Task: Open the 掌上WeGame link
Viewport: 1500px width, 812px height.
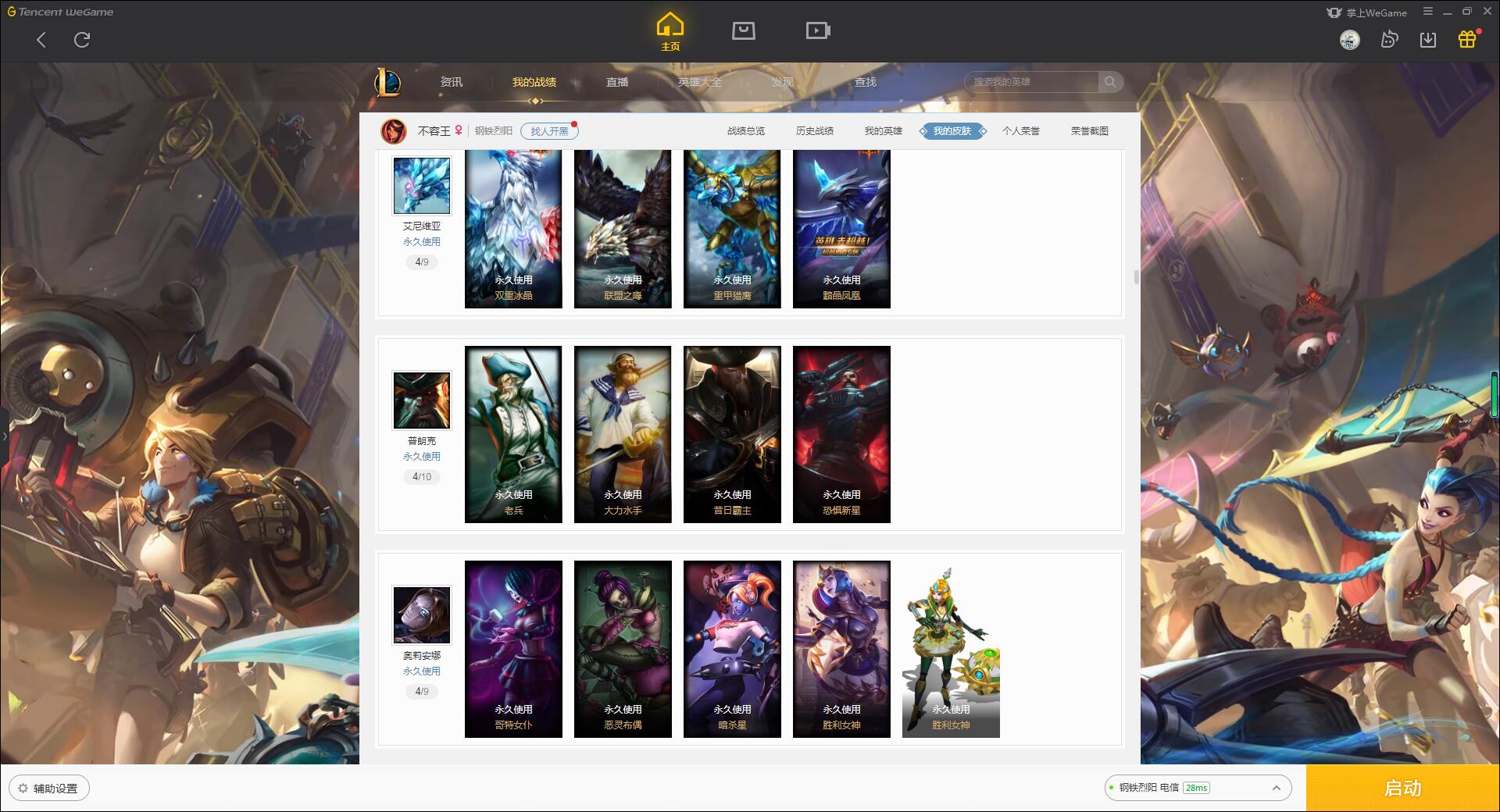Action: [x=1366, y=12]
